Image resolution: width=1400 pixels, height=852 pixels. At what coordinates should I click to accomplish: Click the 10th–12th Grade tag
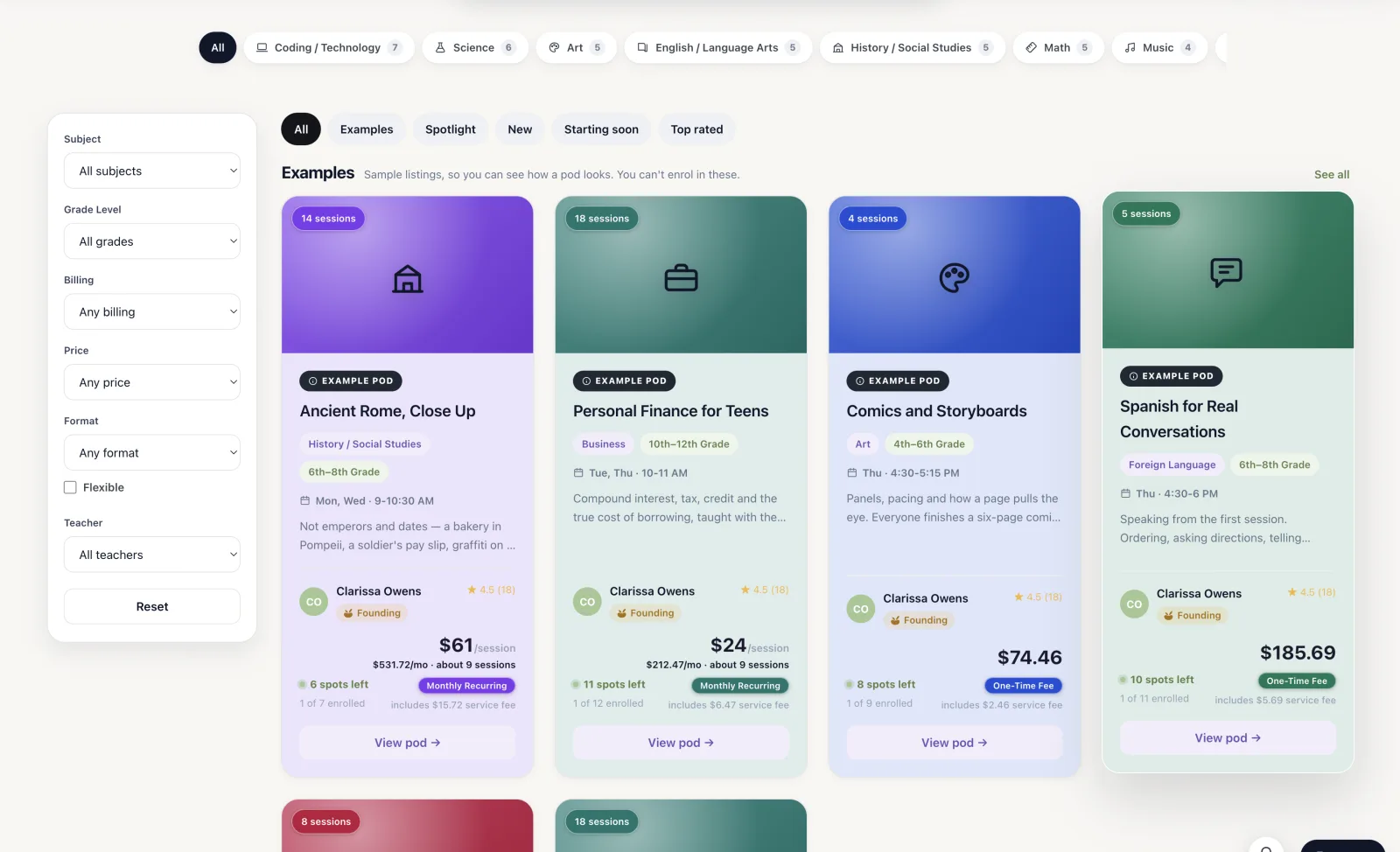pos(689,444)
